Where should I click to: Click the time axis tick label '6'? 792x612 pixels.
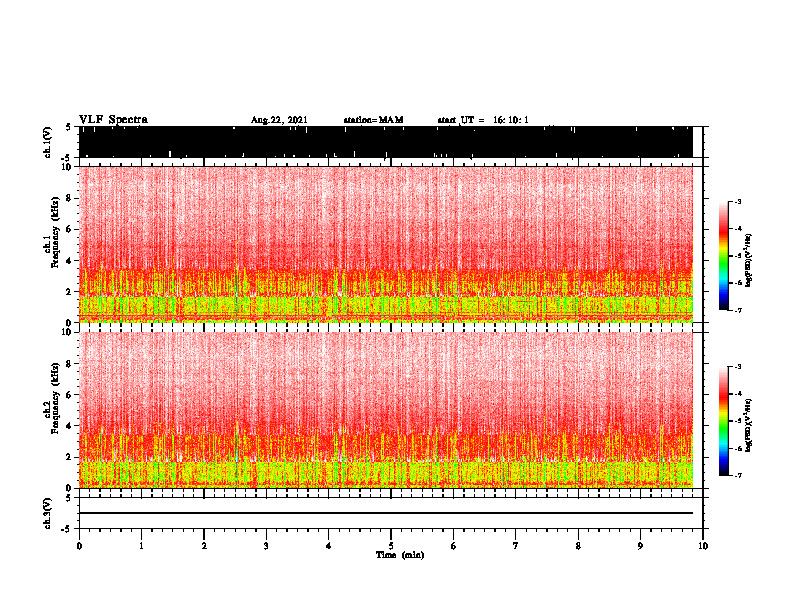(x=454, y=546)
